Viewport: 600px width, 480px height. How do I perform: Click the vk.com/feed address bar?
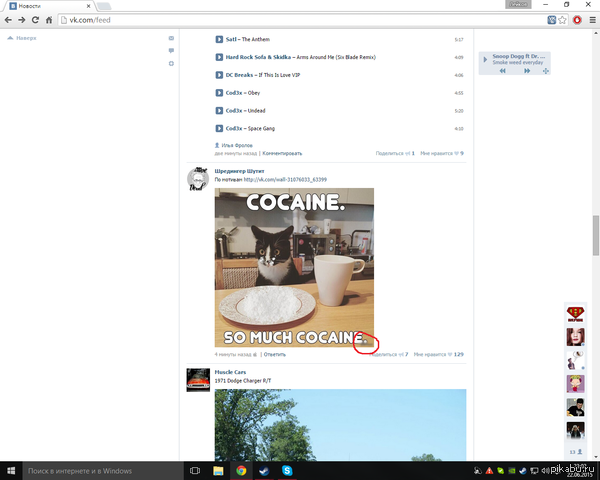point(300,20)
